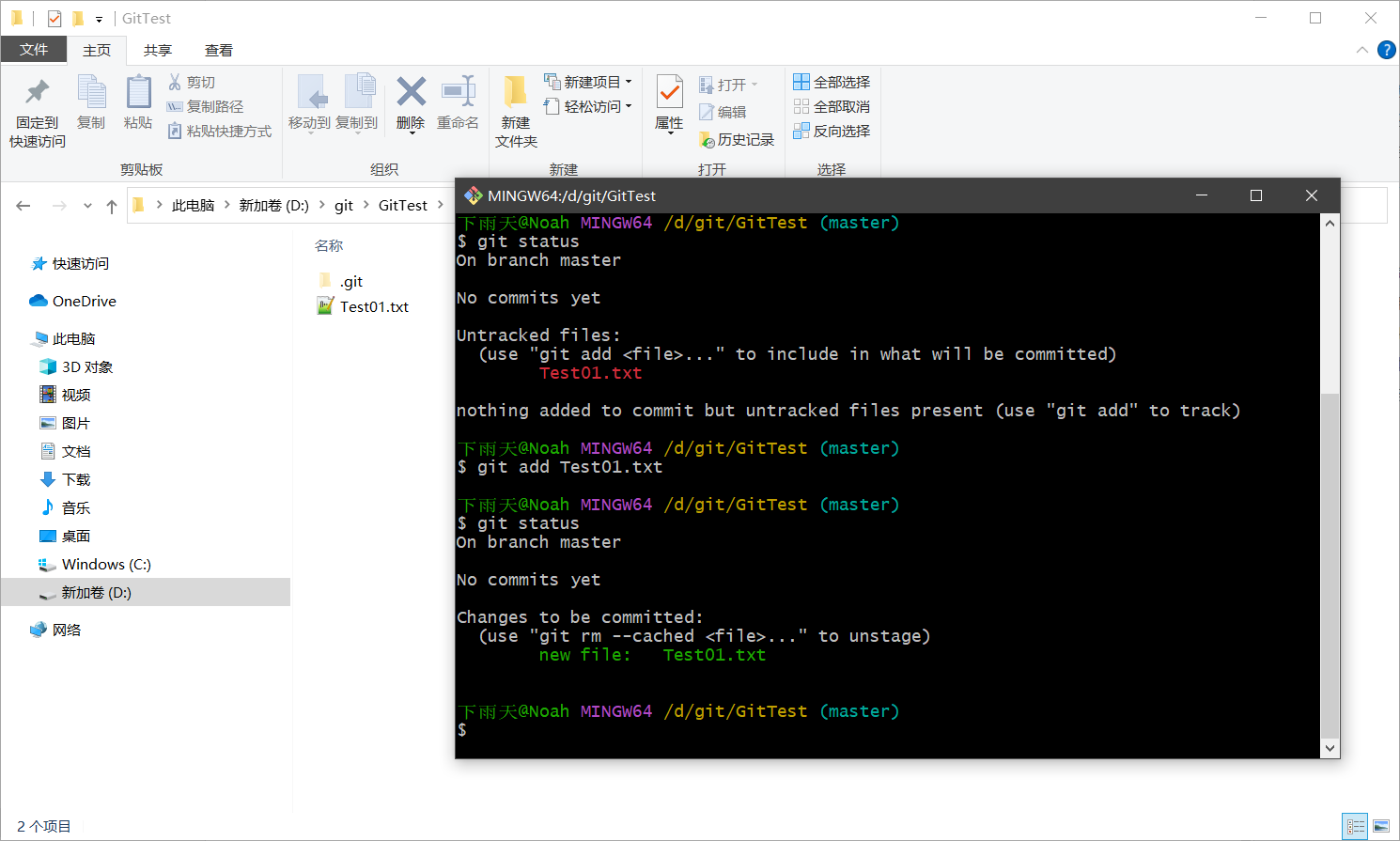Click the terminal scrollbar down arrow
The height and width of the screenshot is (841, 1400).
[1330, 748]
